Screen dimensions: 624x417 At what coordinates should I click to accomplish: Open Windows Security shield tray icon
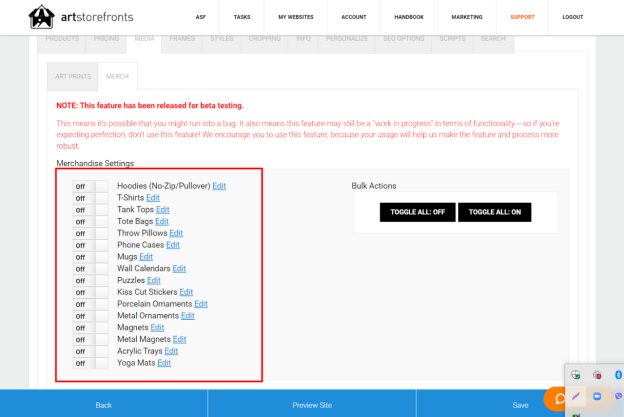tap(575, 375)
